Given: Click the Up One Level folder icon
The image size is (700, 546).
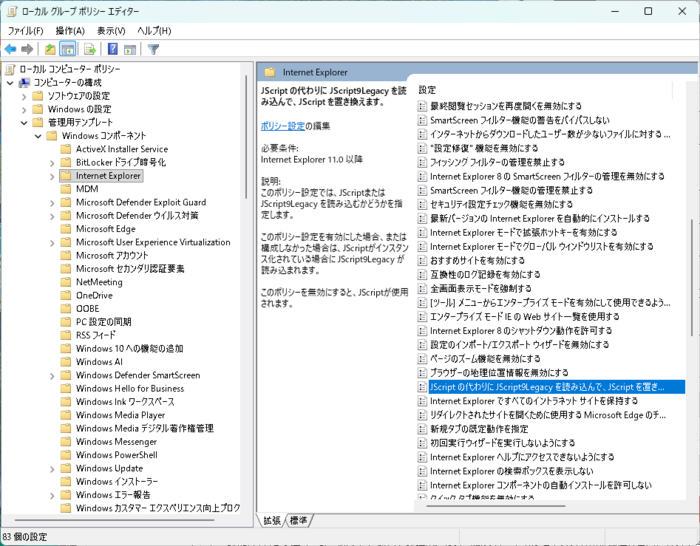Looking at the screenshot, I should (x=50, y=49).
